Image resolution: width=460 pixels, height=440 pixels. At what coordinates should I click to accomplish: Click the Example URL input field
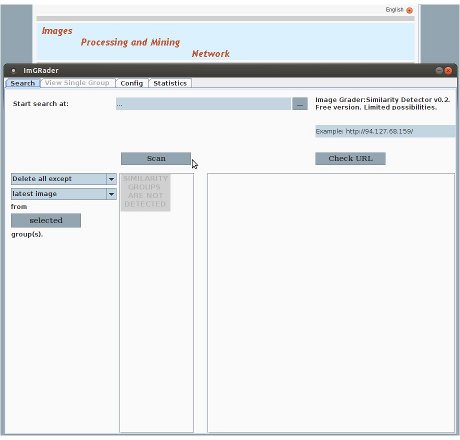[x=385, y=131]
